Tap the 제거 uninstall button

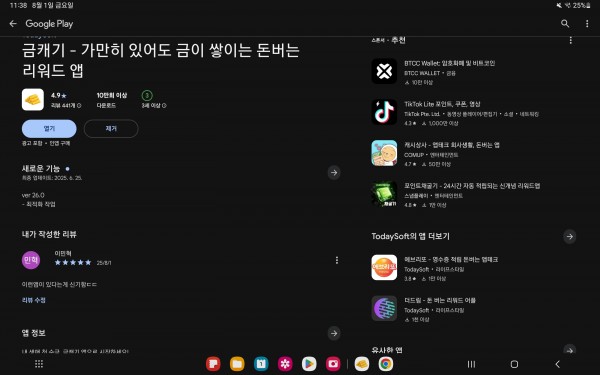[x=111, y=129]
